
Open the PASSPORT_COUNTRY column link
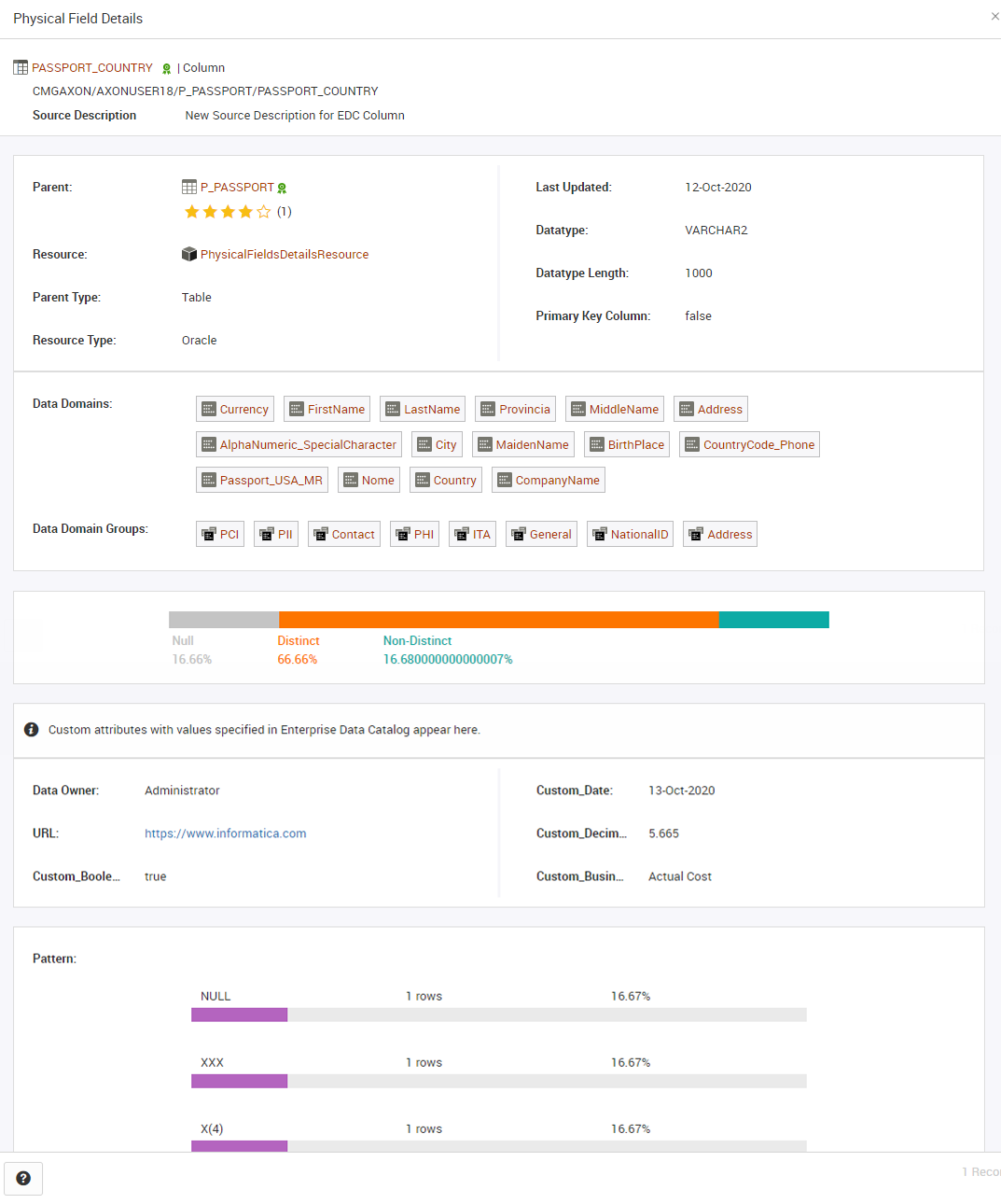click(x=92, y=68)
